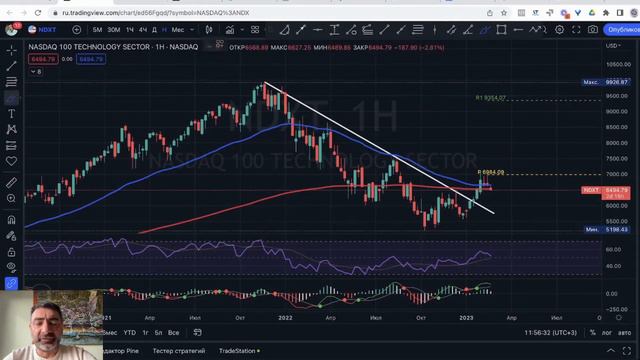Open the USD currency dropdown

click(x=613, y=46)
